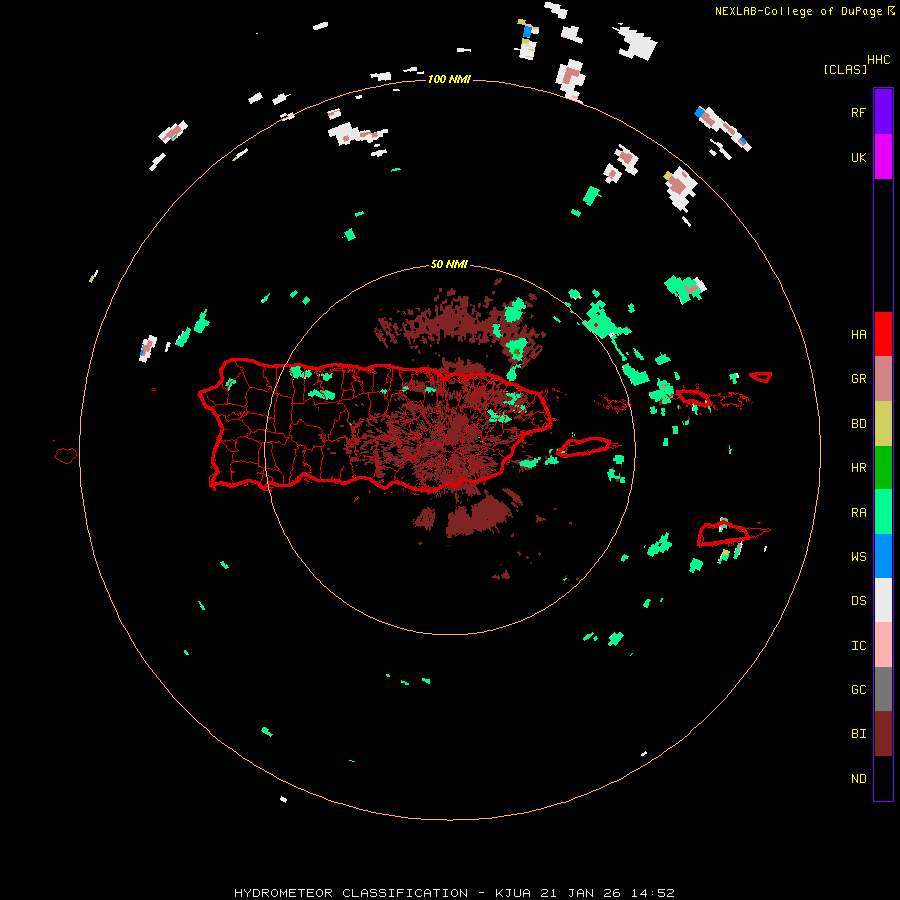This screenshot has width=900, height=900.
Task: Click the St. Croix island outline in the southeast
Action: [x=724, y=534]
